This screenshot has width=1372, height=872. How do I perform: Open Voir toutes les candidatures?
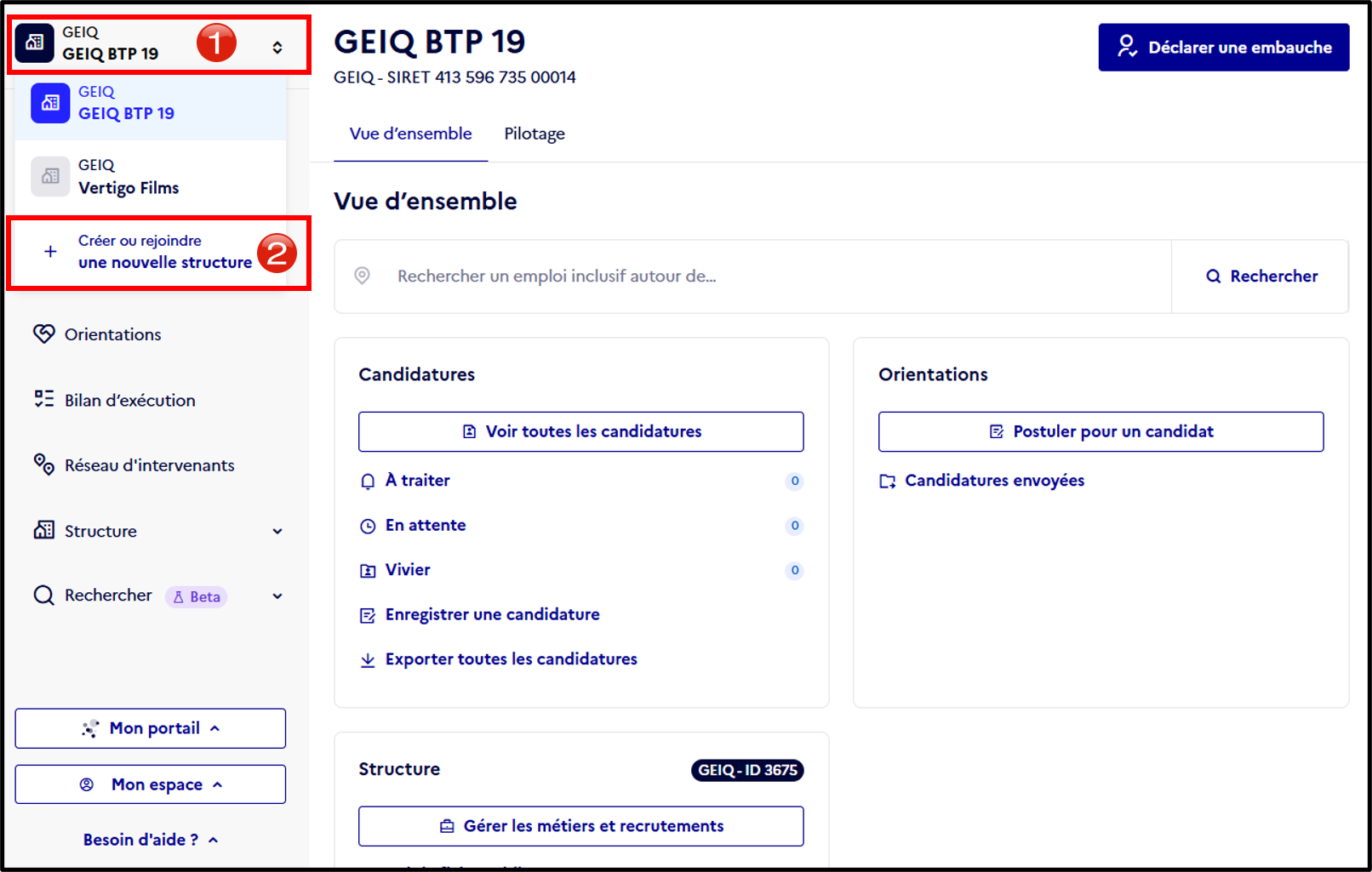coord(581,431)
